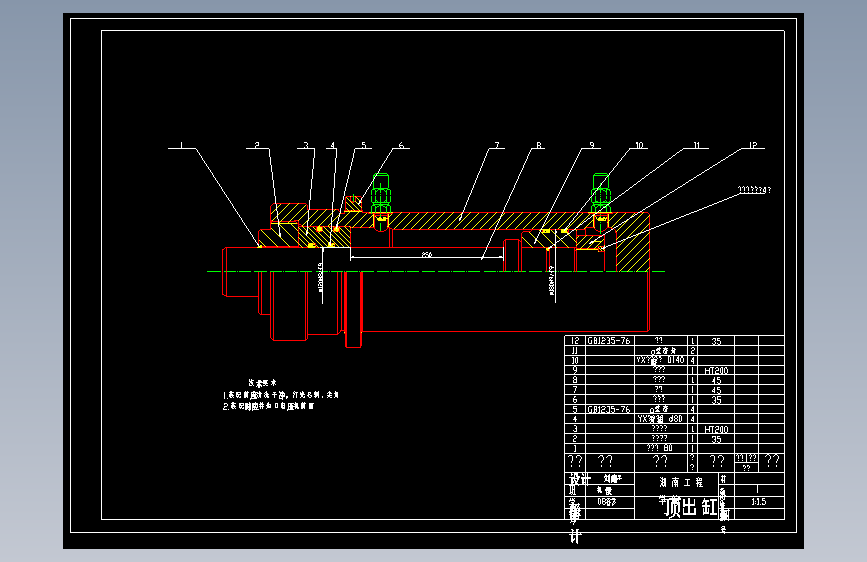Screen dimensions: 867x562
Task: Click balloon number 6 above the section view
Action: pos(401,145)
